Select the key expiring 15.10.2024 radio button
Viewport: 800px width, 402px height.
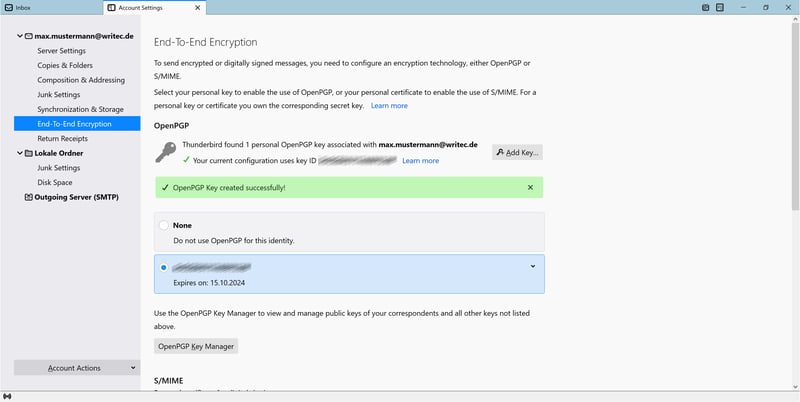(163, 267)
